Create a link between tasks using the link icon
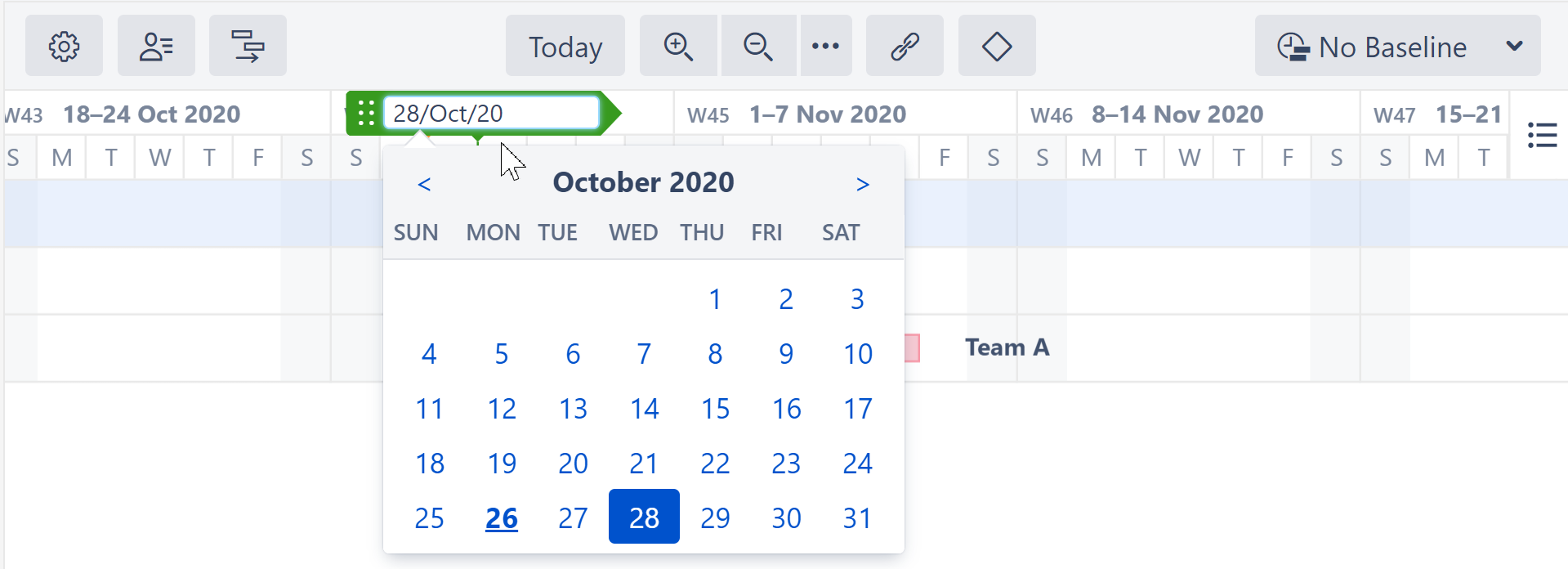 tap(905, 47)
